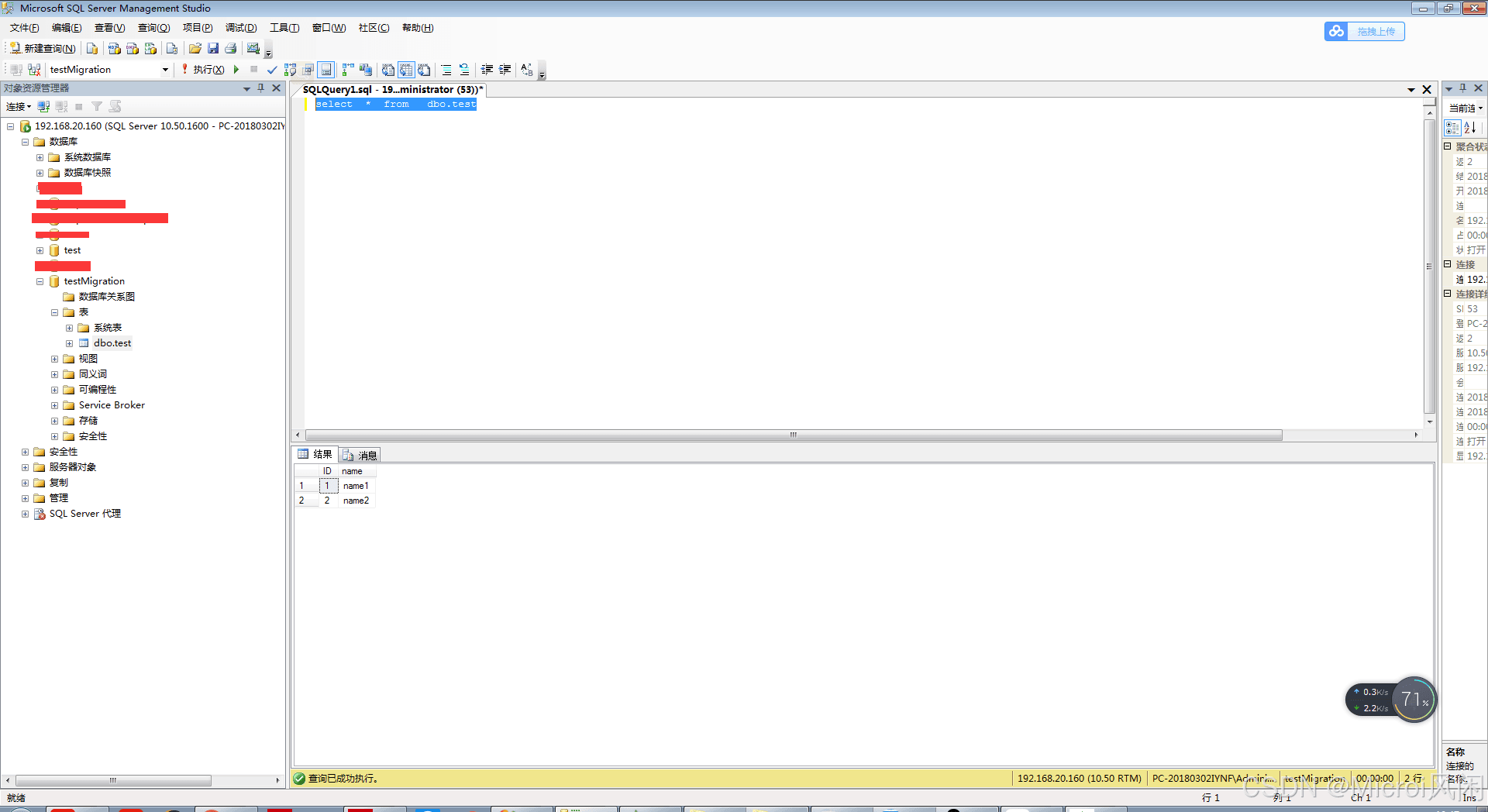Toggle Include Actual Execution Plan
This screenshot has width=1488, height=812.
coord(348,70)
